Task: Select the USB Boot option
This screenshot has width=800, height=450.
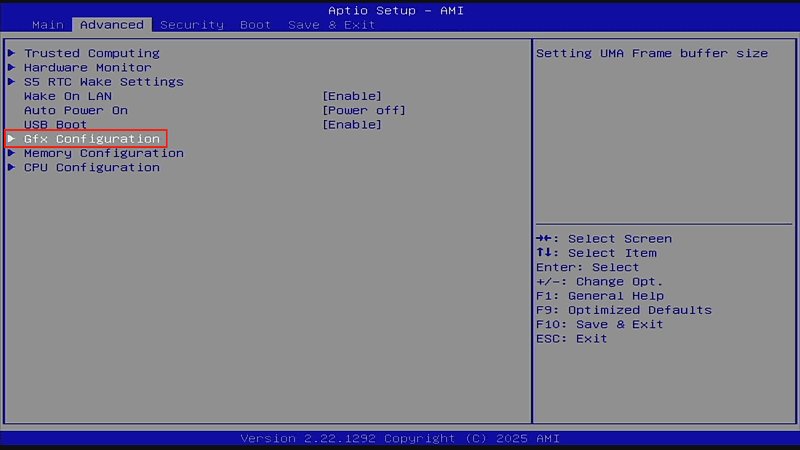Action: click(56, 124)
